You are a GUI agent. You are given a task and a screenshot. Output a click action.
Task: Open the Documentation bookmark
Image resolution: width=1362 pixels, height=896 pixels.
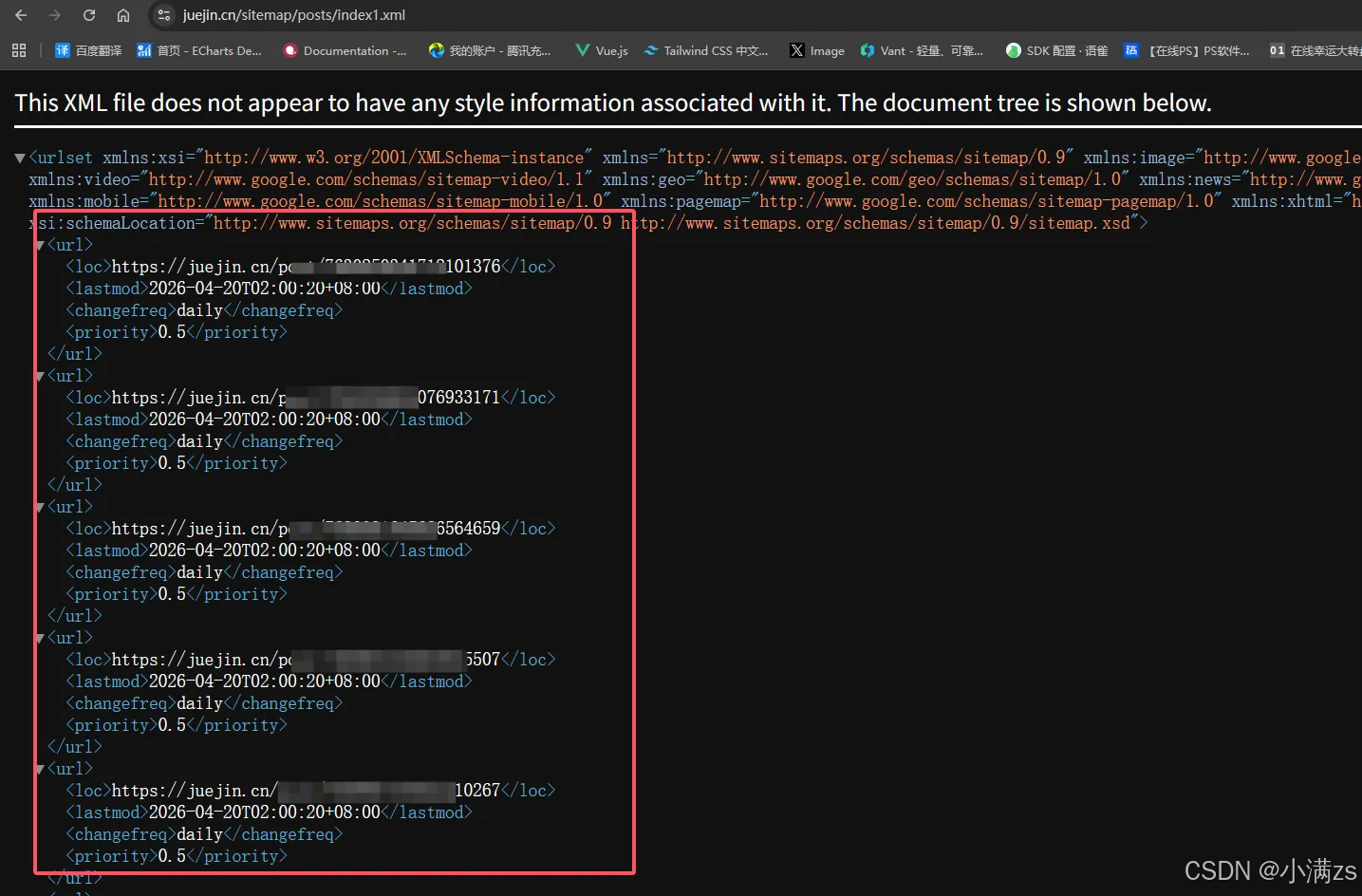[345, 50]
